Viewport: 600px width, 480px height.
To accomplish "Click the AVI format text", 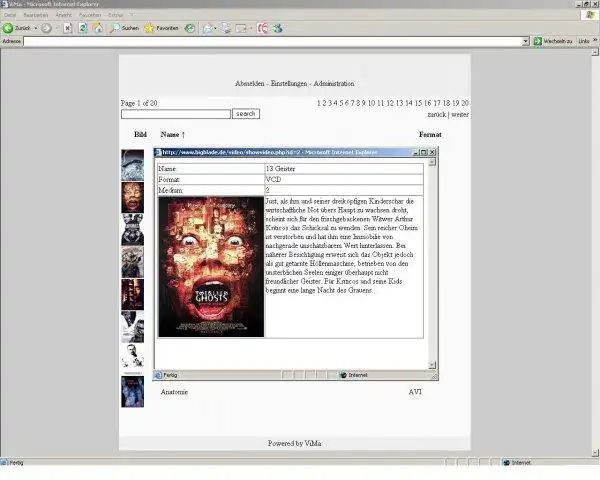I will pyautogui.click(x=415, y=392).
